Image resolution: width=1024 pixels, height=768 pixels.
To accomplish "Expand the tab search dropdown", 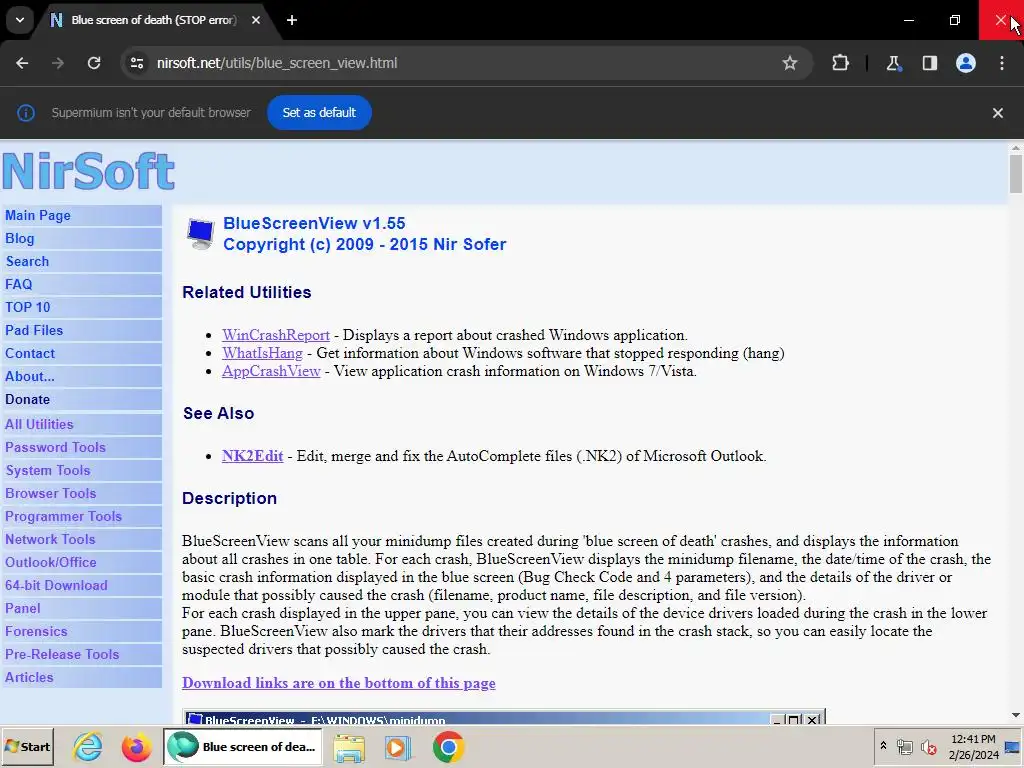I will click(x=20, y=20).
